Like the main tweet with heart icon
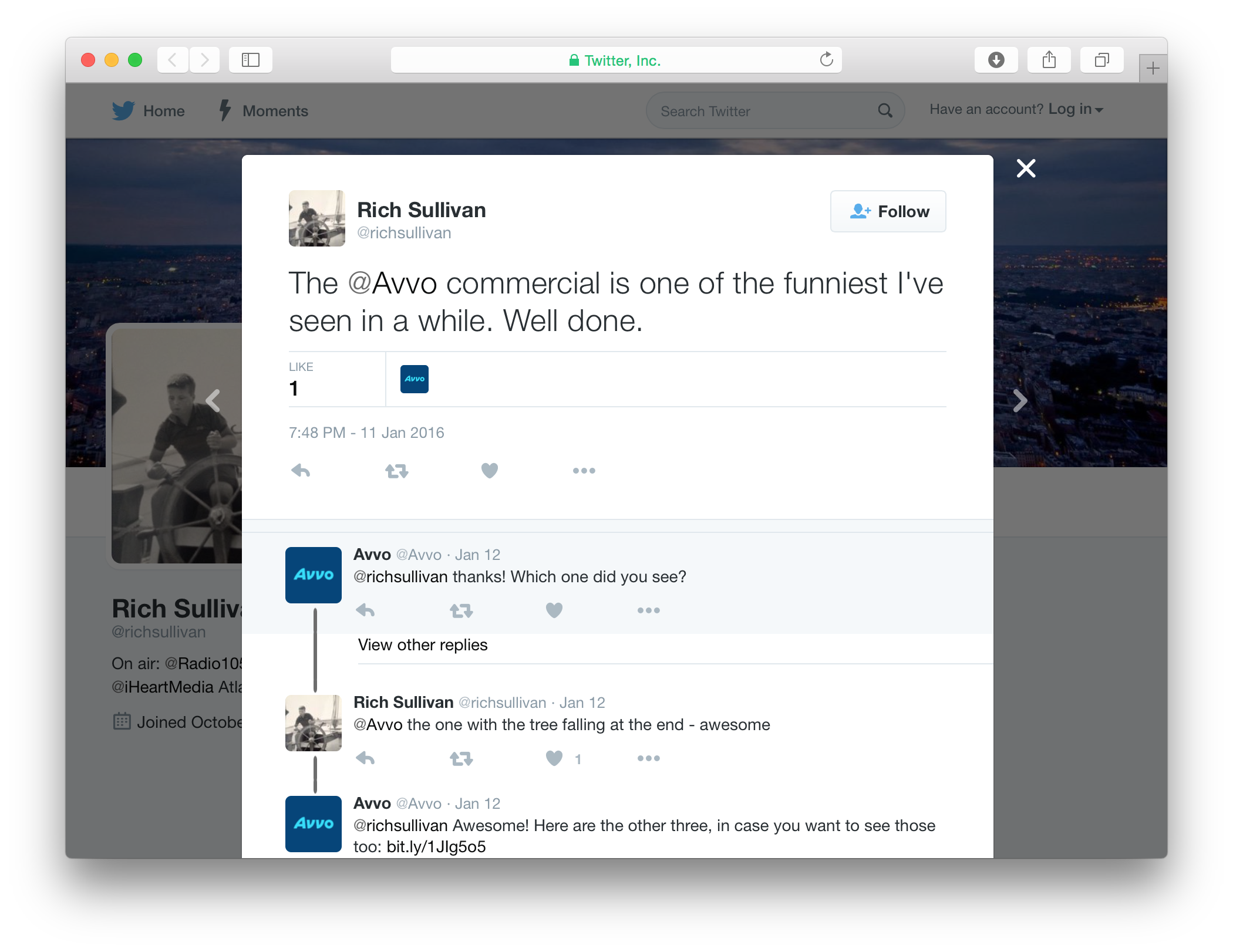The image size is (1233, 952). [490, 471]
